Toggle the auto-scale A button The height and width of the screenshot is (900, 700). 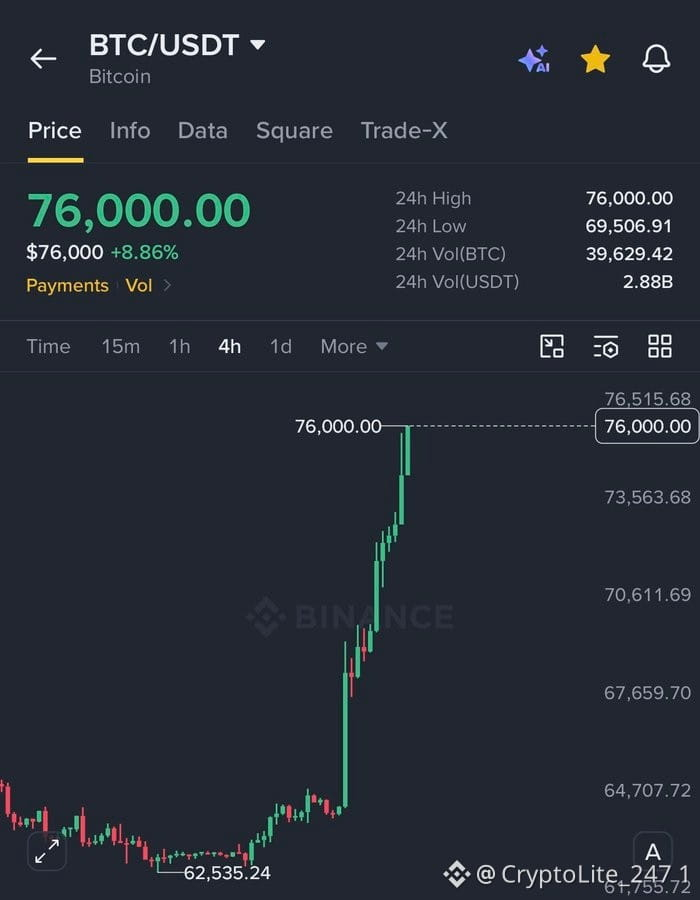[653, 851]
